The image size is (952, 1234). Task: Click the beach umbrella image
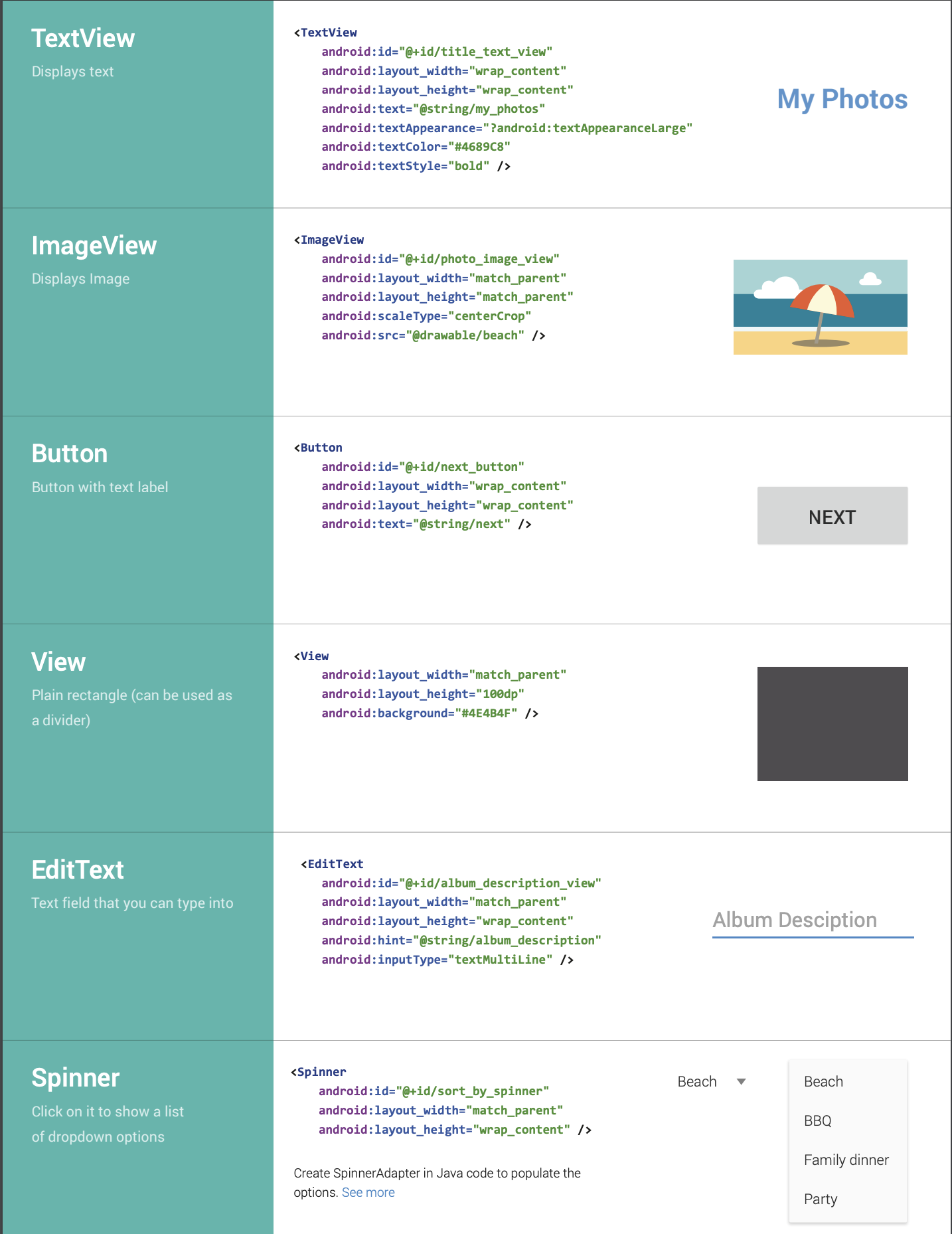pyautogui.click(x=820, y=307)
